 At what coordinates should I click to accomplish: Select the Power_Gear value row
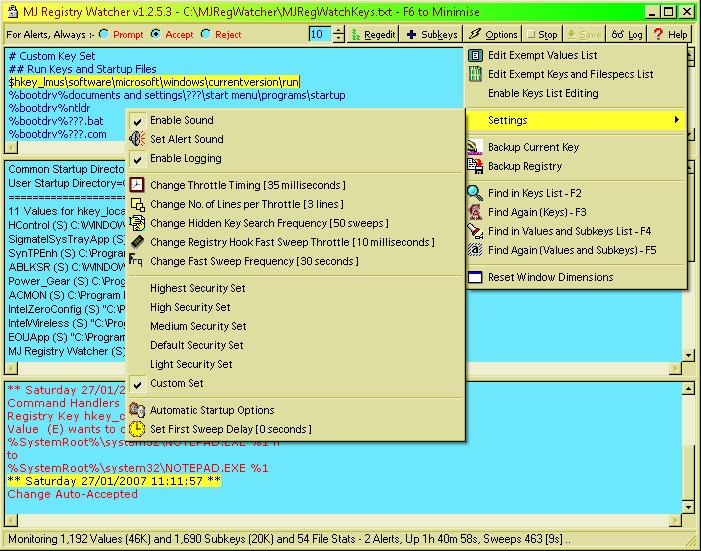tap(66, 281)
